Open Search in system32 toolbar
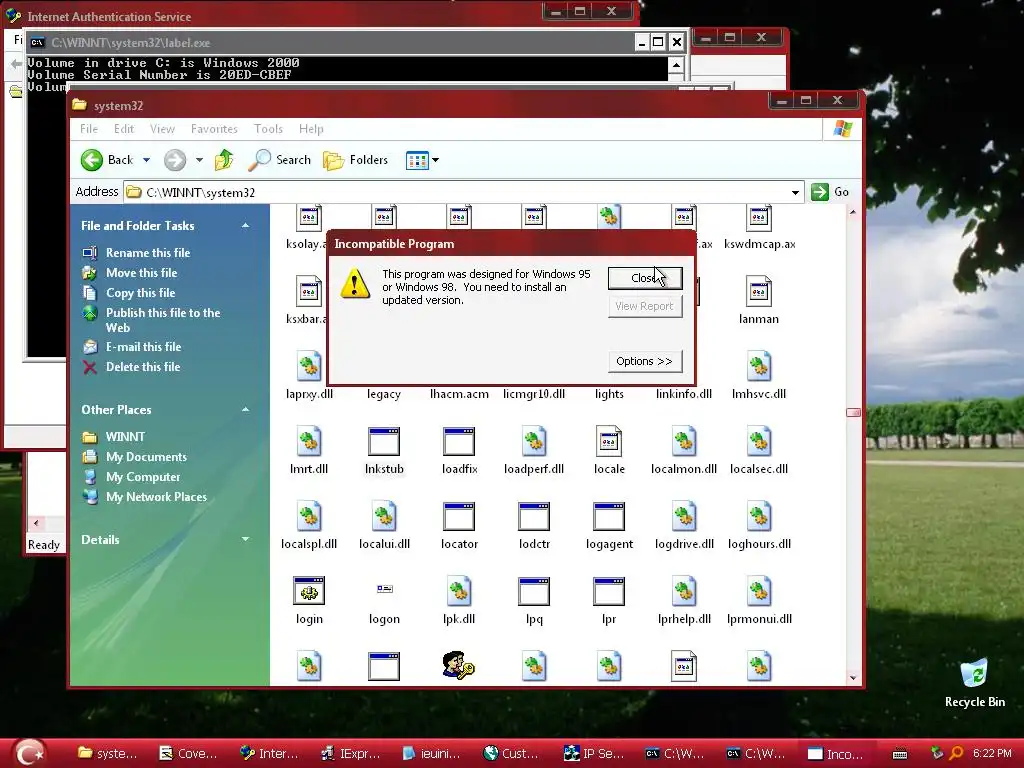Image resolution: width=1024 pixels, height=768 pixels. [x=280, y=160]
